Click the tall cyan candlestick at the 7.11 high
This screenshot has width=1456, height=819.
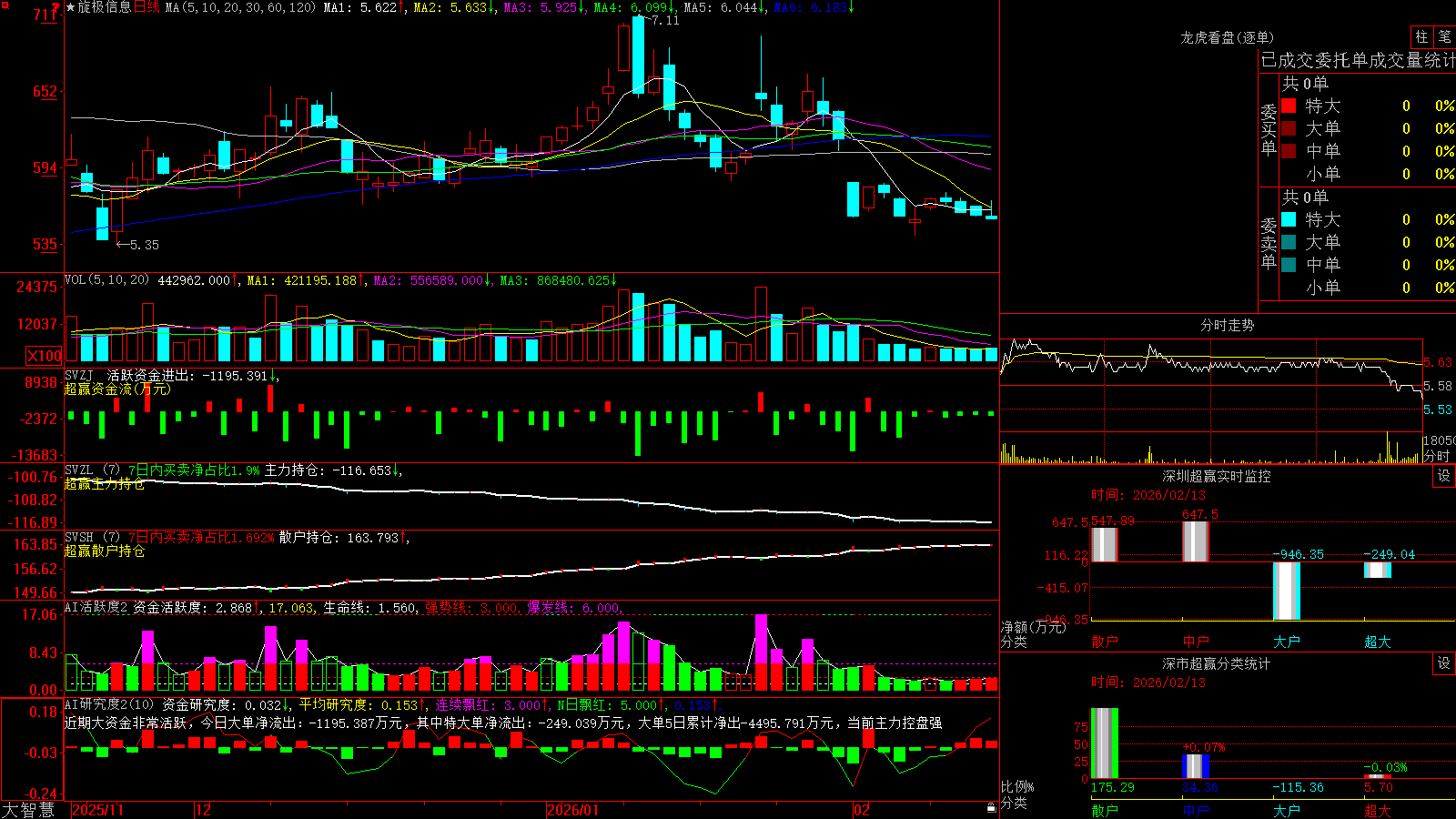click(638, 55)
